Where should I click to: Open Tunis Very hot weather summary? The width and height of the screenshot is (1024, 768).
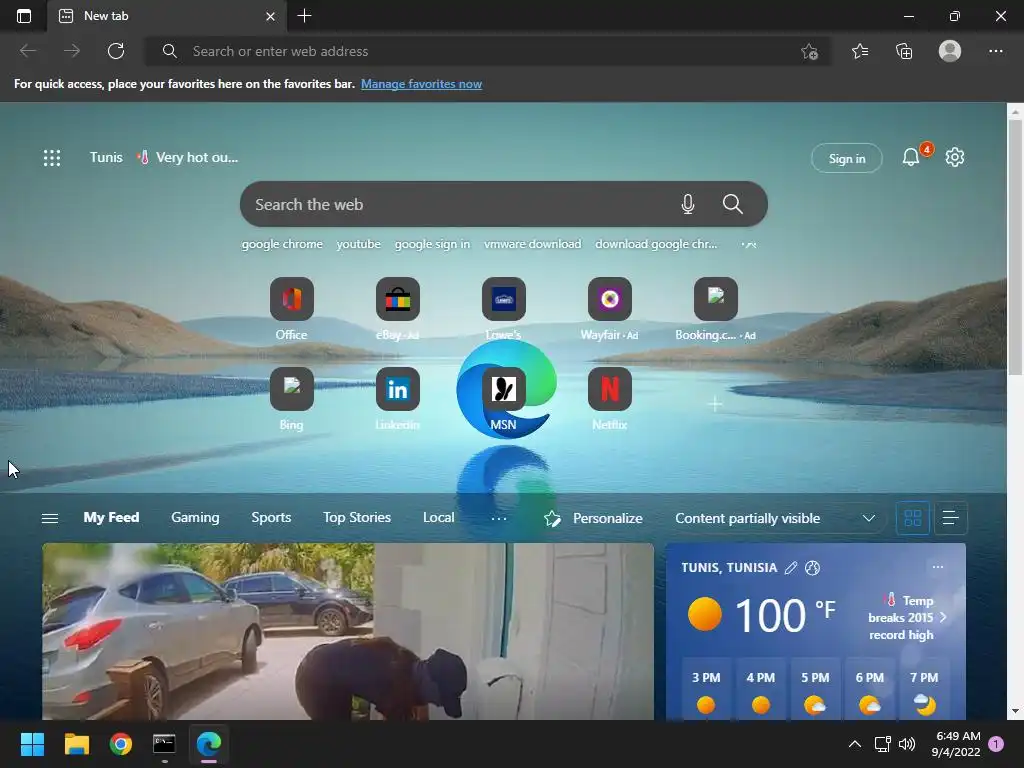pyautogui.click(x=163, y=157)
